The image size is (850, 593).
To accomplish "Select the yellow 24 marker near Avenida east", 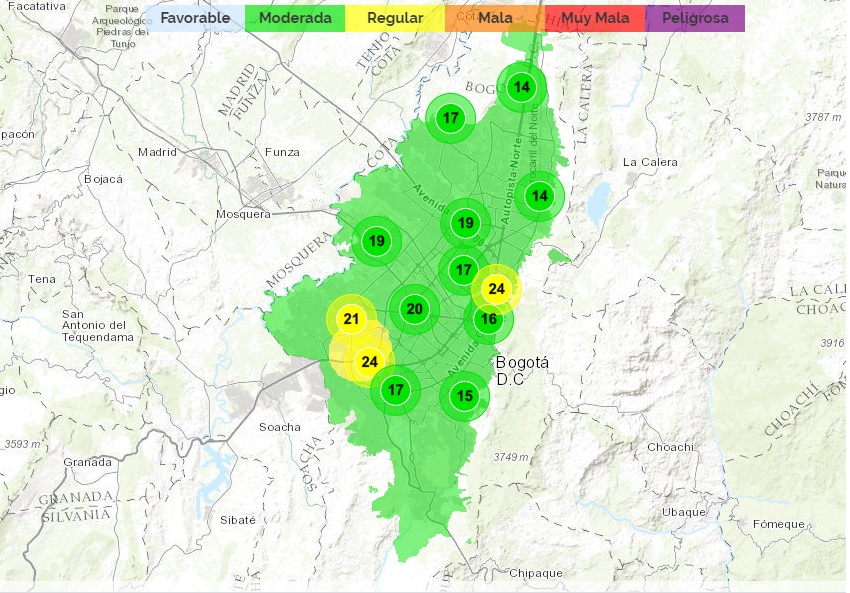I will [495, 289].
